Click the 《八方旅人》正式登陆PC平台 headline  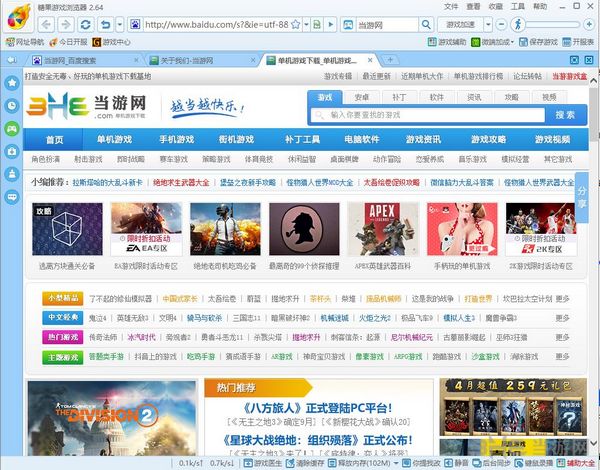(x=318, y=408)
